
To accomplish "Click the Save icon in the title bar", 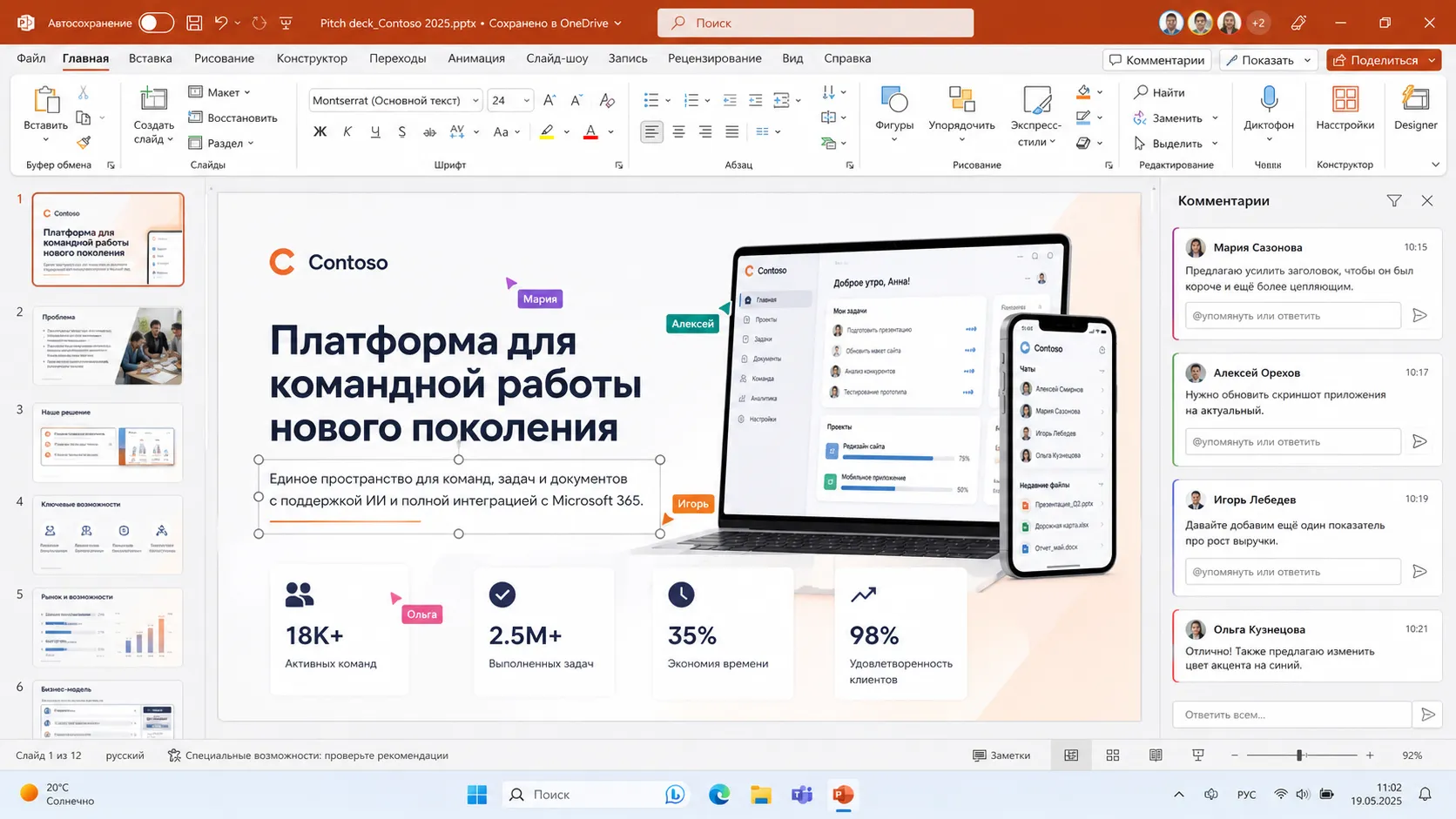I will (194, 23).
